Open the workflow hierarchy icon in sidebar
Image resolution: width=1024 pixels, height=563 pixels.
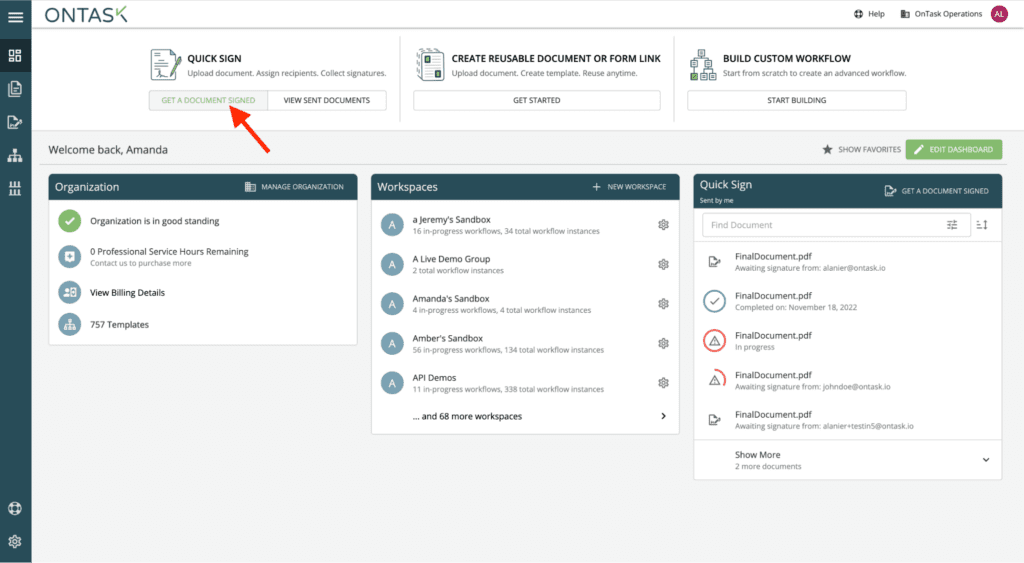15,155
